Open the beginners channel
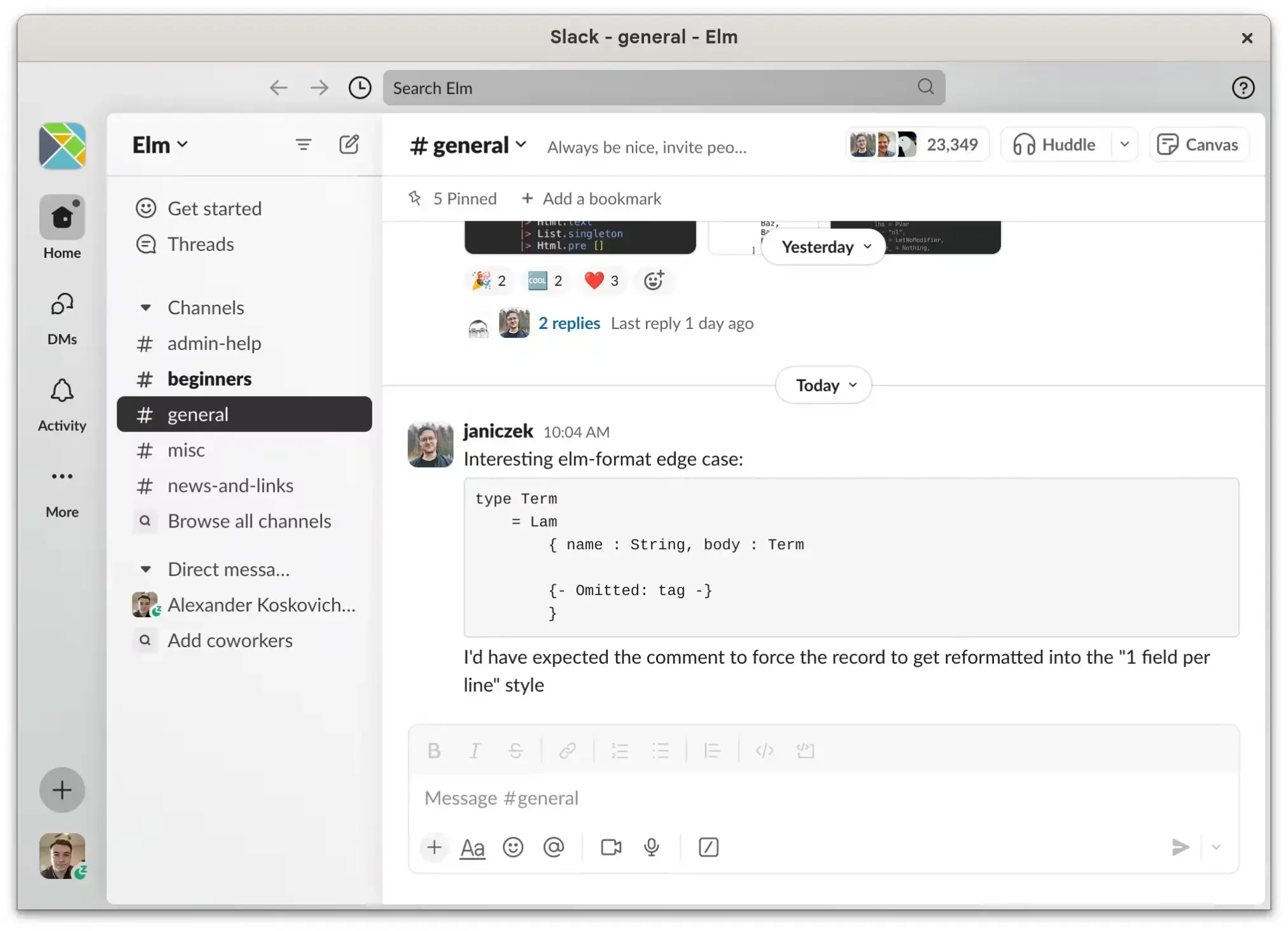 click(244, 379)
